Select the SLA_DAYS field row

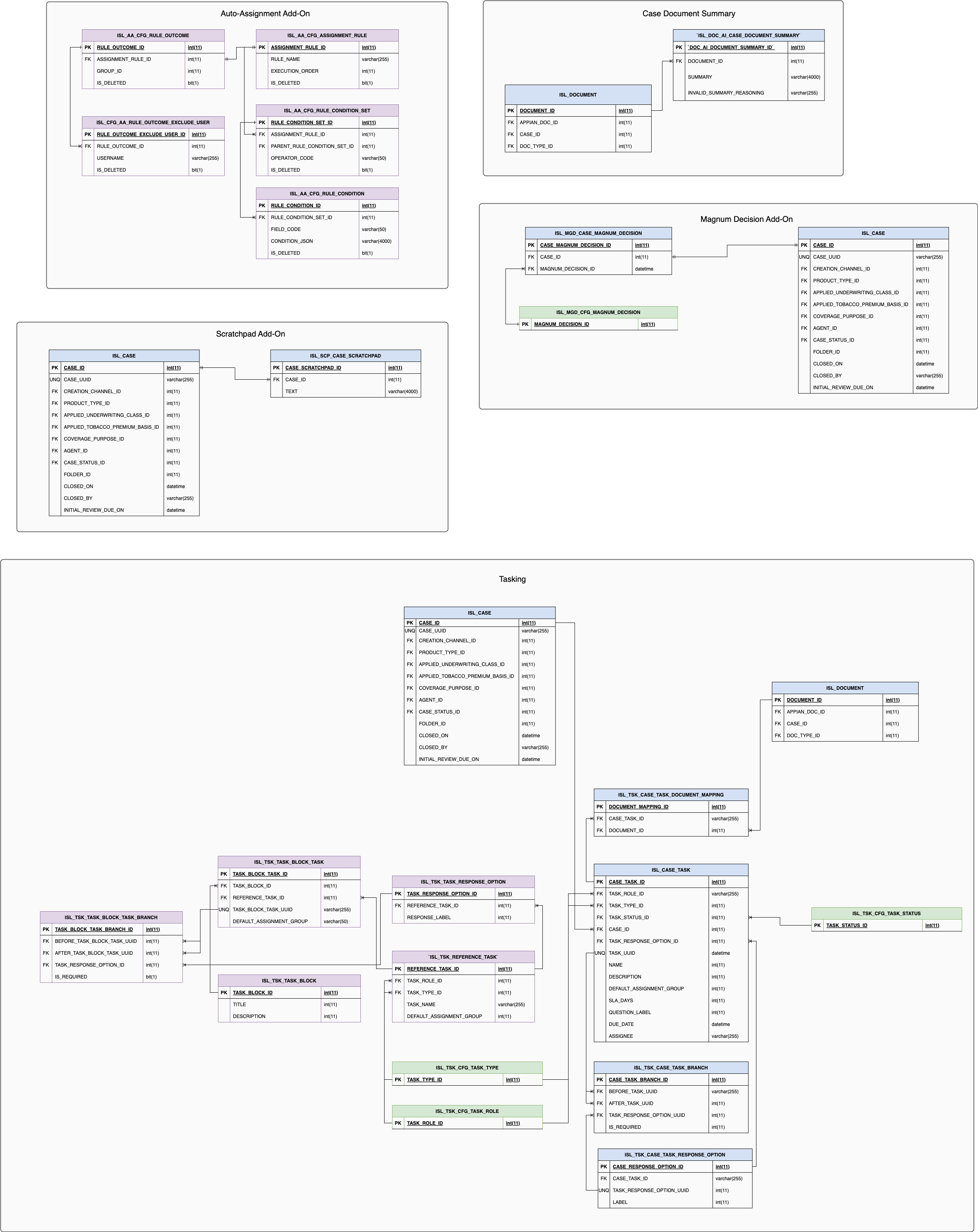click(671, 1001)
